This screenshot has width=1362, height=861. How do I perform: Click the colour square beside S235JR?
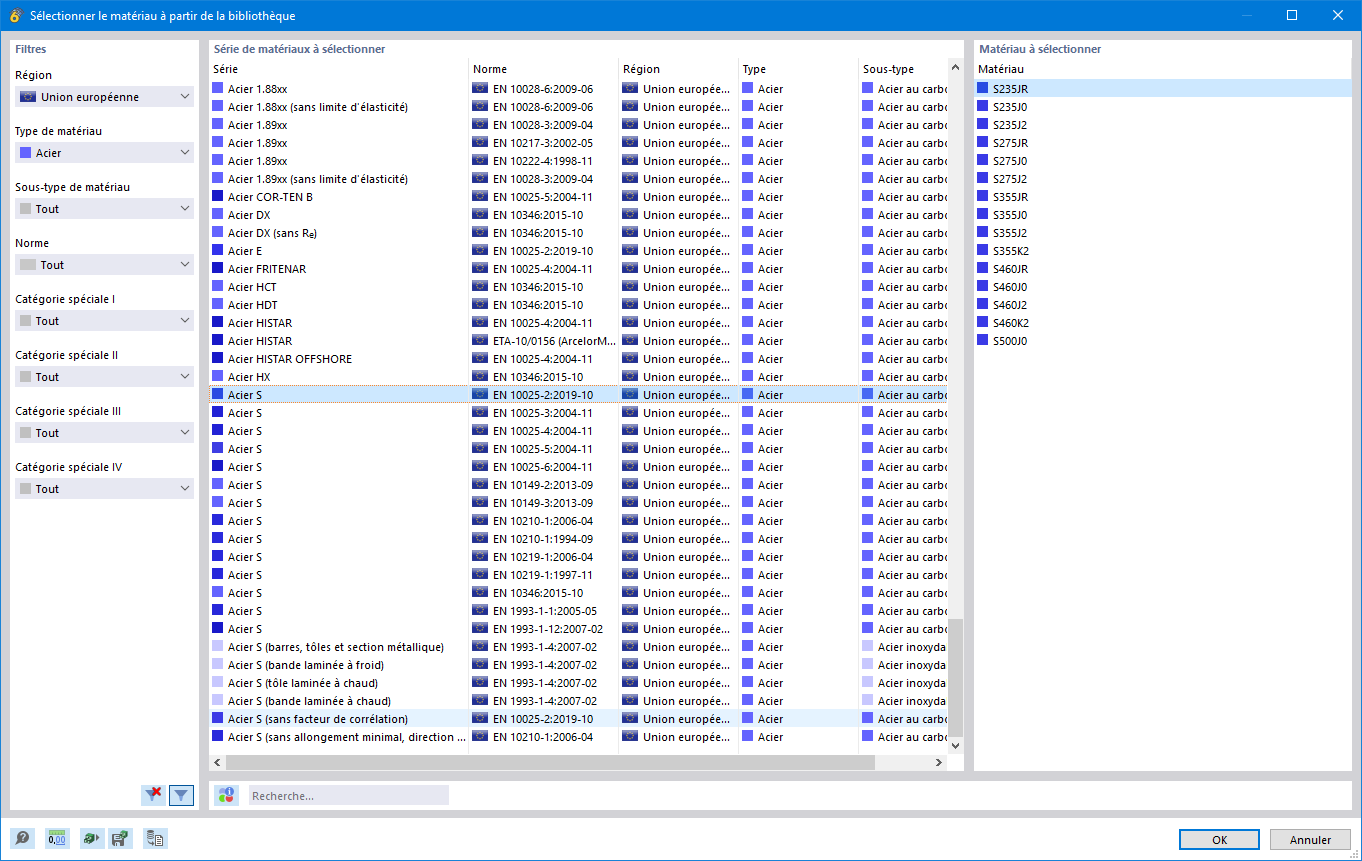click(983, 89)
